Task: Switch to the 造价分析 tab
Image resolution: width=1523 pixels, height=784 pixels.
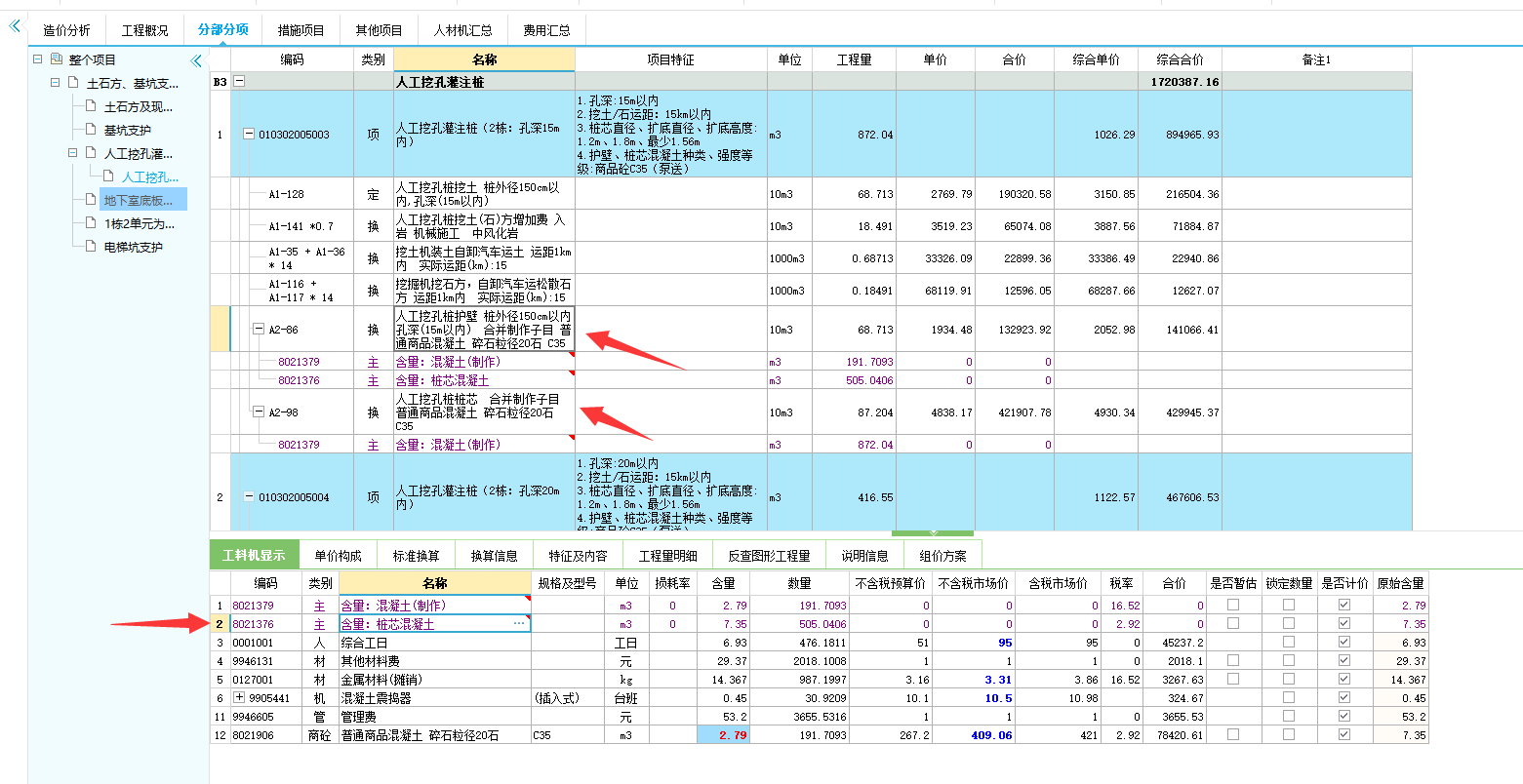Action: click(x=66, y=30)
